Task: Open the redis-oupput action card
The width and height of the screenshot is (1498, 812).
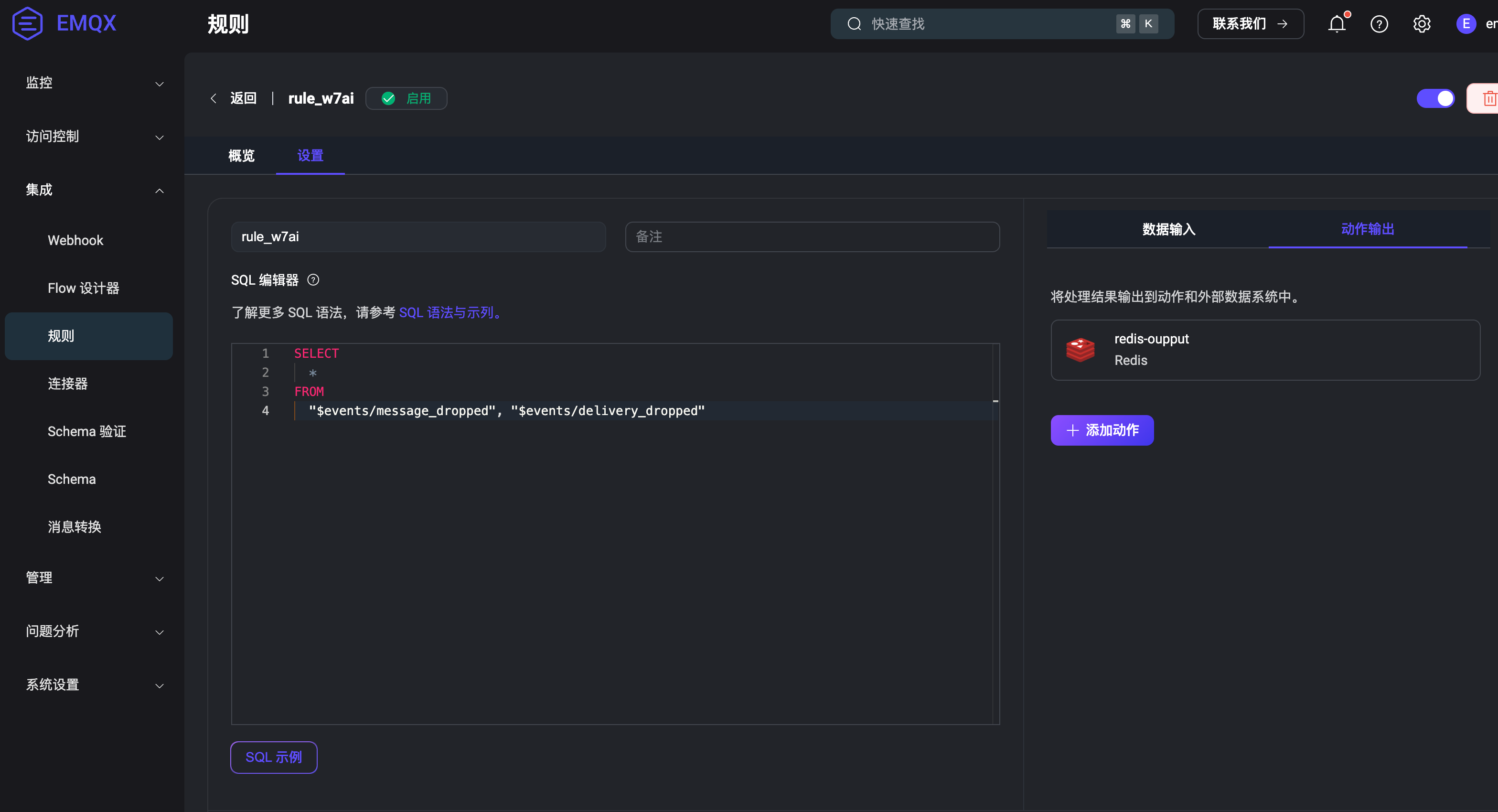Action: (x=1265, y=350)
